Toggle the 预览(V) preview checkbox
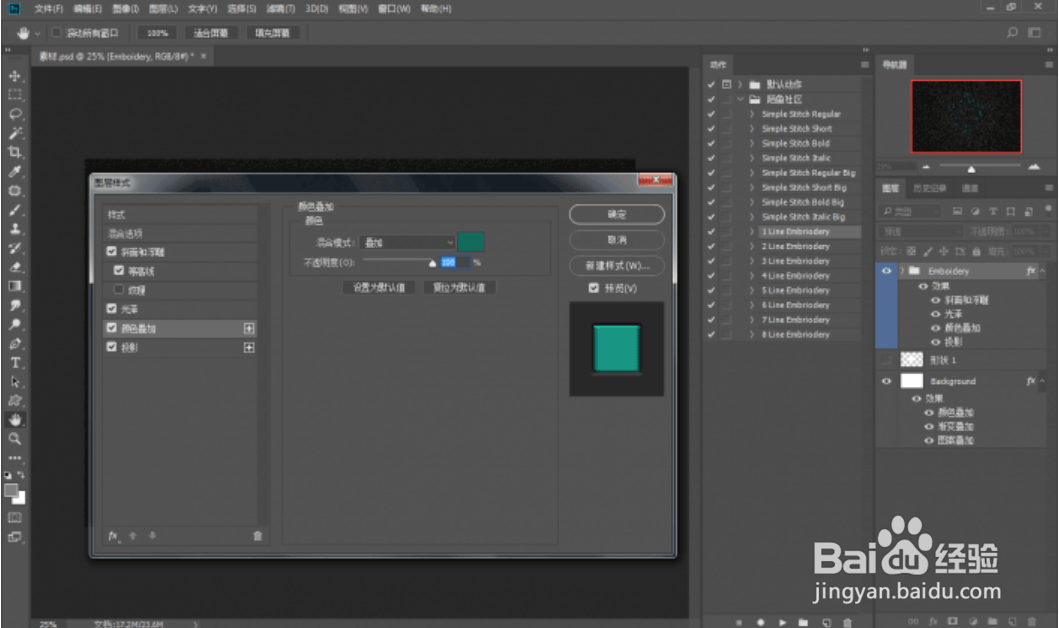Image resolution: width=1059 pixels, height=628 pixels. click(594, 288)
